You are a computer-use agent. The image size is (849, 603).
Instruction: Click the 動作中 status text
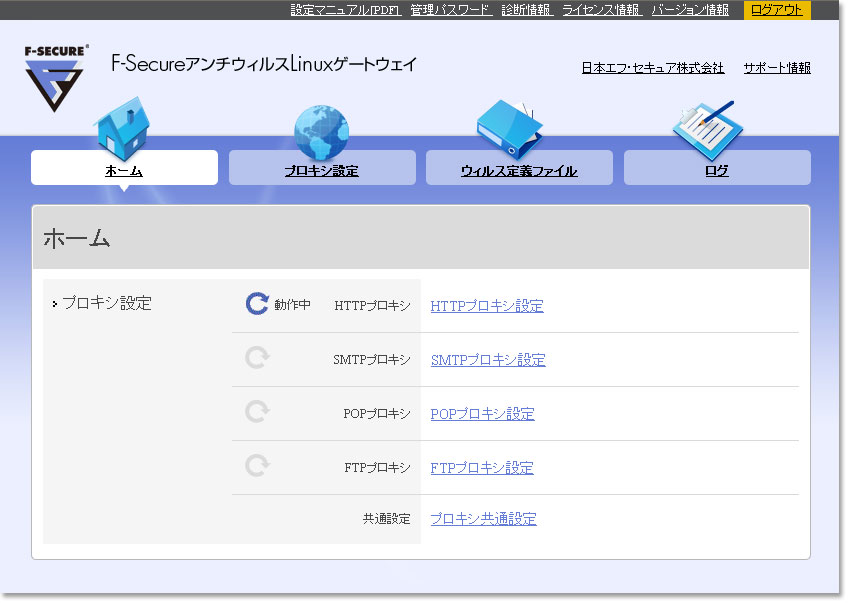tap(292, 305)
